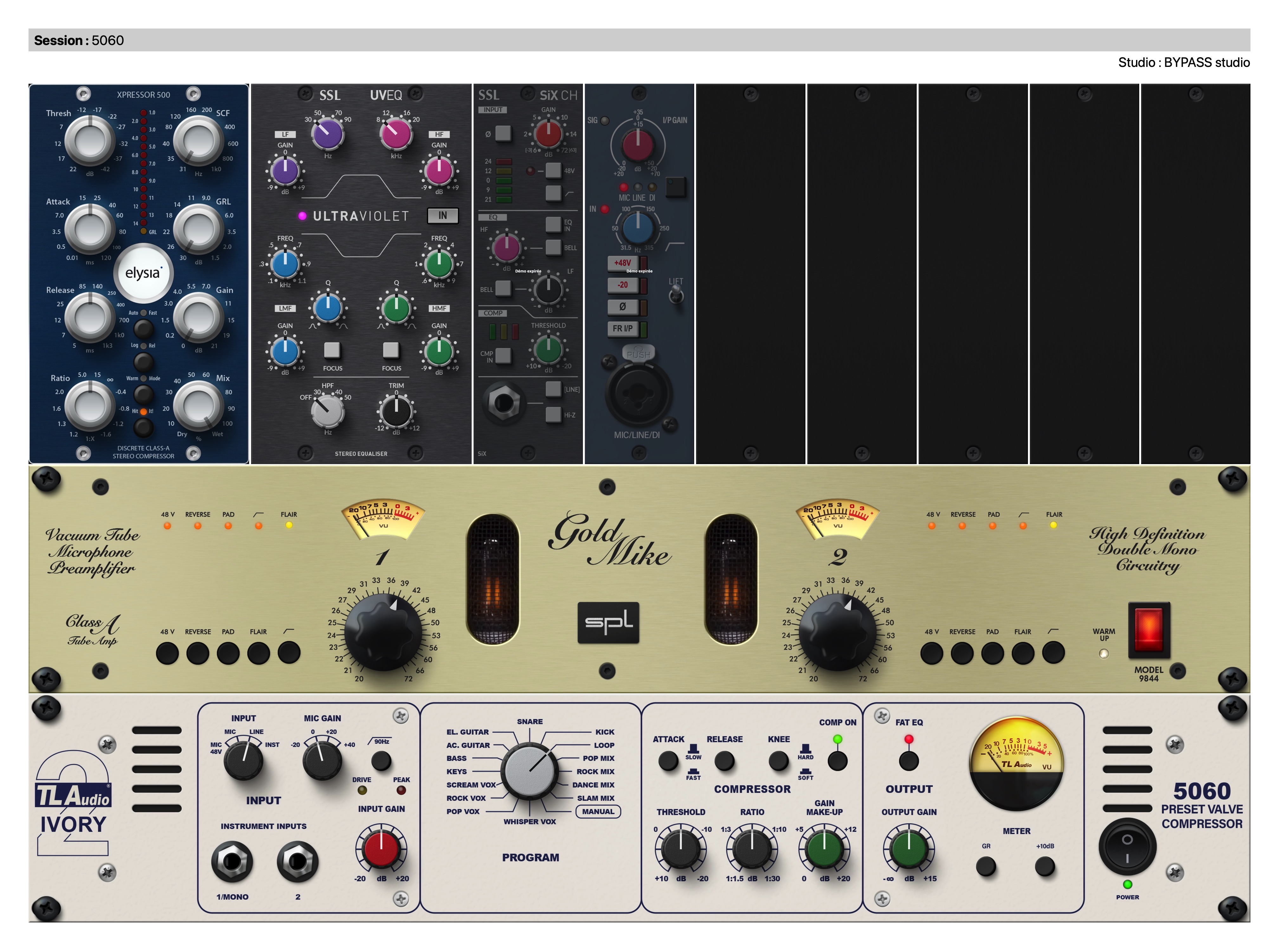Screen dimensions: 1279x952
Task: Click the empty 500-series slot after the mic preamp
Action: click(750, 274)
